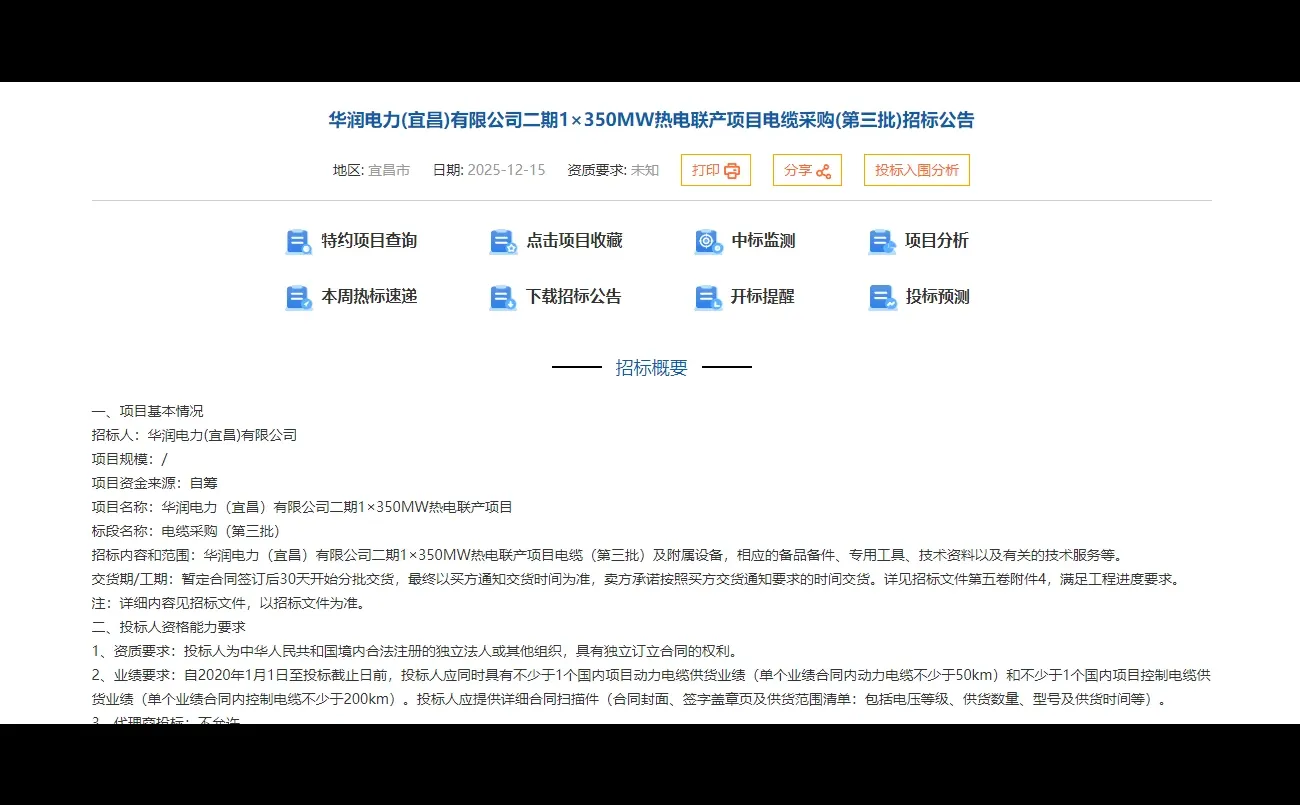Click the 招标概要 section heading
The height and width of the screenshot is (805, 1300).
click(652, 367)
